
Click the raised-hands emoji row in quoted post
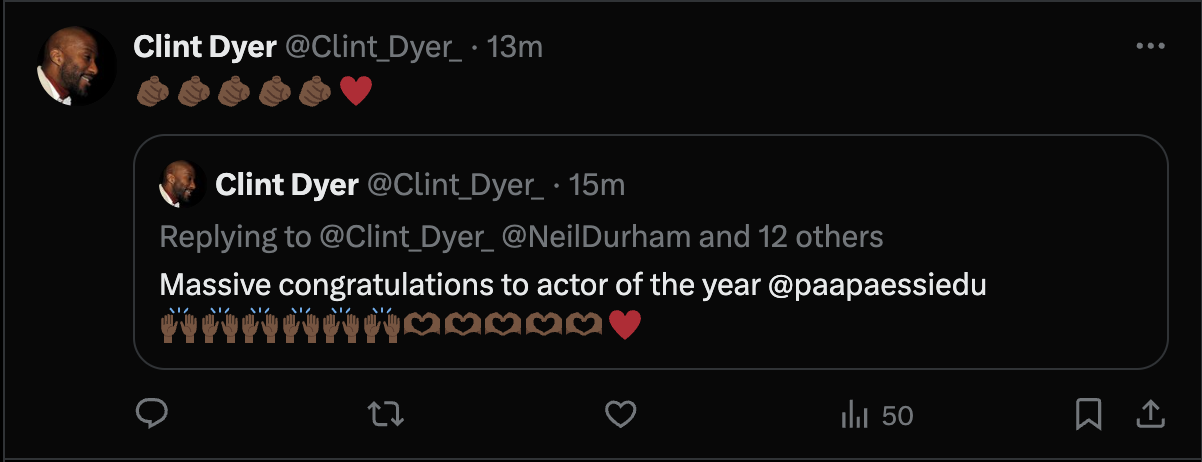click(x=280, y=325)
